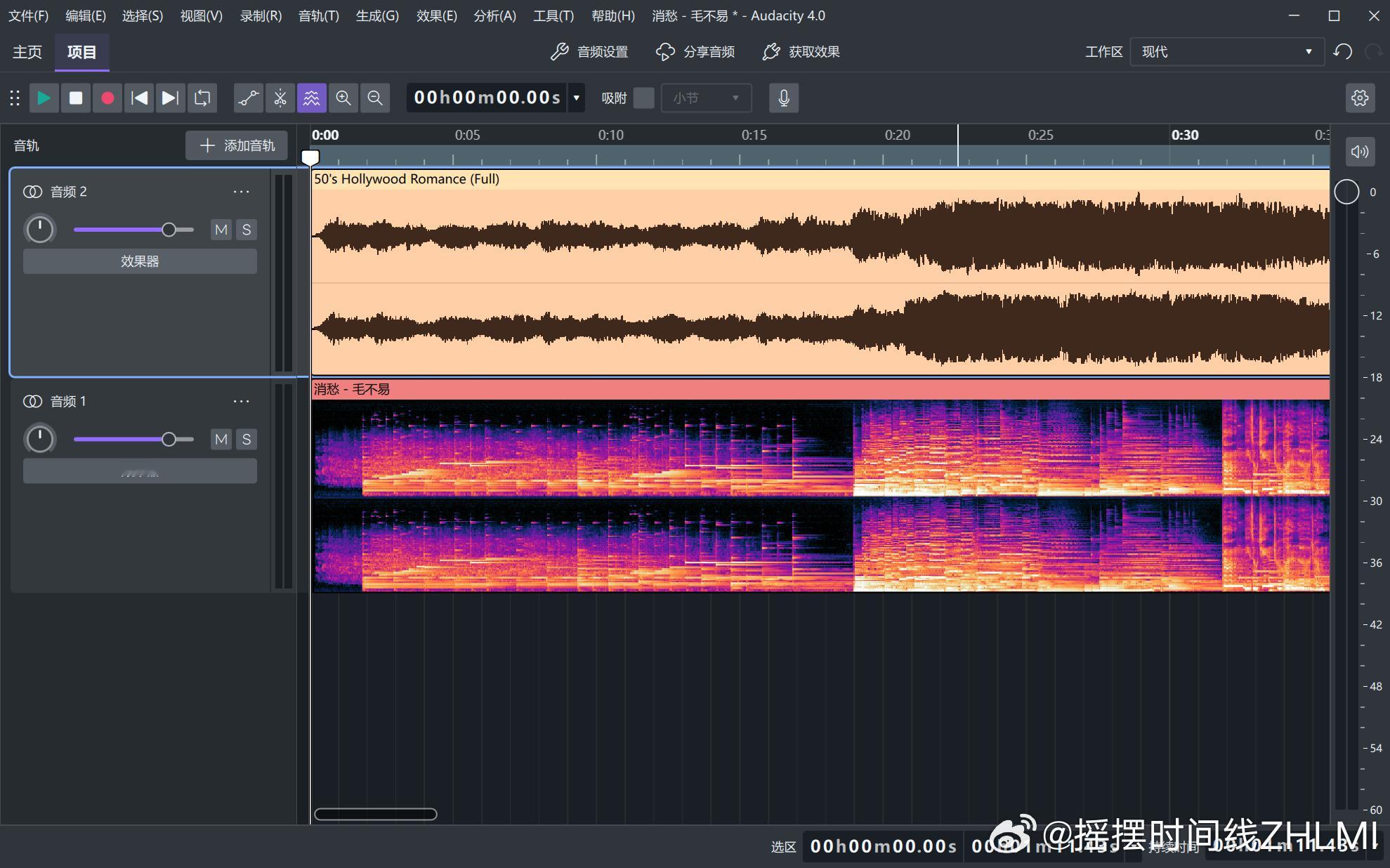Open 效果器 effects for 音频 2
The image size is (1390, 868).
point(140,261)
